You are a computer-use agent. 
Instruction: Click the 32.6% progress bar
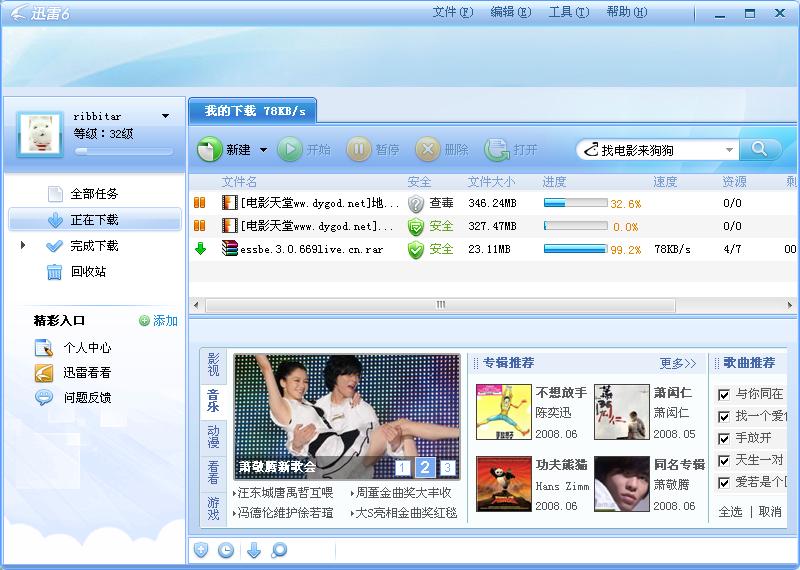tap(576, 203)
